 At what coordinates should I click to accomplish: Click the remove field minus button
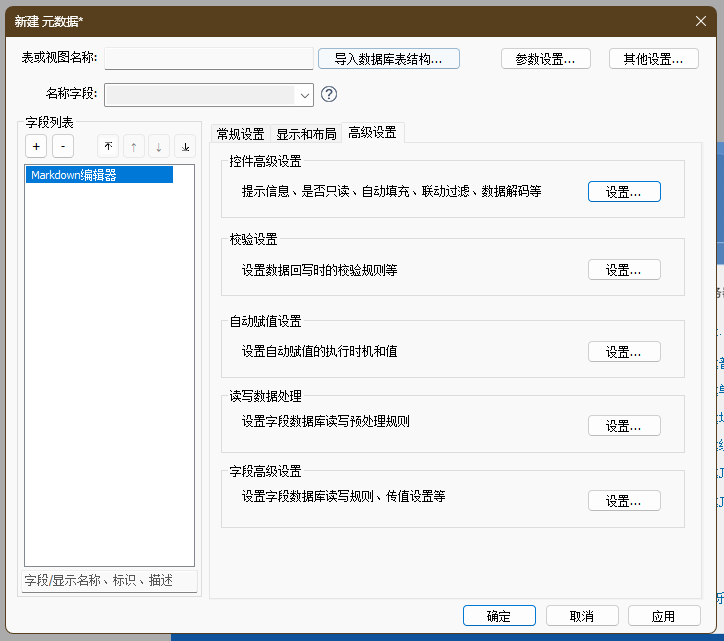pyautogui.click(x=62, y=146)
